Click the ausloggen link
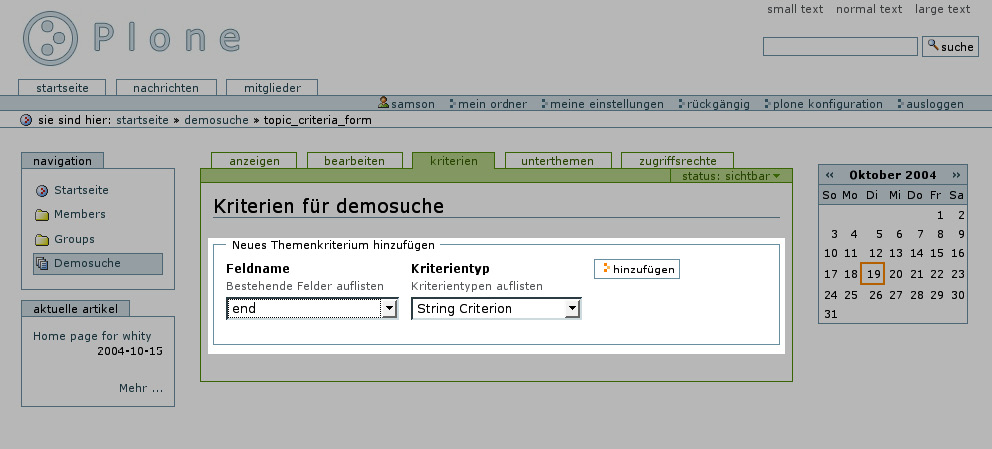This screenshot has height=449, width=992. [934, 104]
